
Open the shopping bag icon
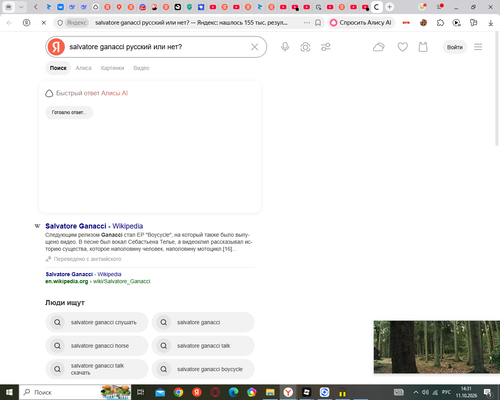tap(423, 47)
